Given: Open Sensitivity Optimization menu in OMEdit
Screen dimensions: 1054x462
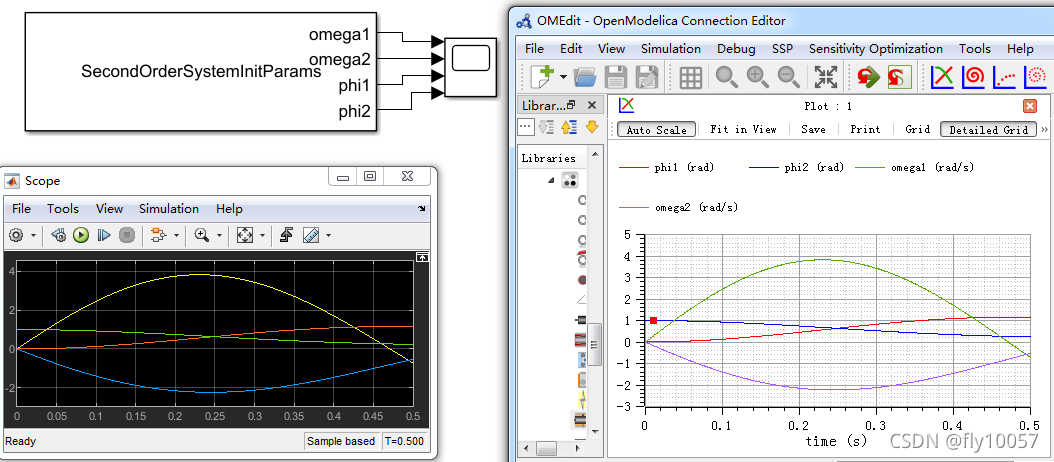Looking at the screenshot, I should click(x=876, y=48).
